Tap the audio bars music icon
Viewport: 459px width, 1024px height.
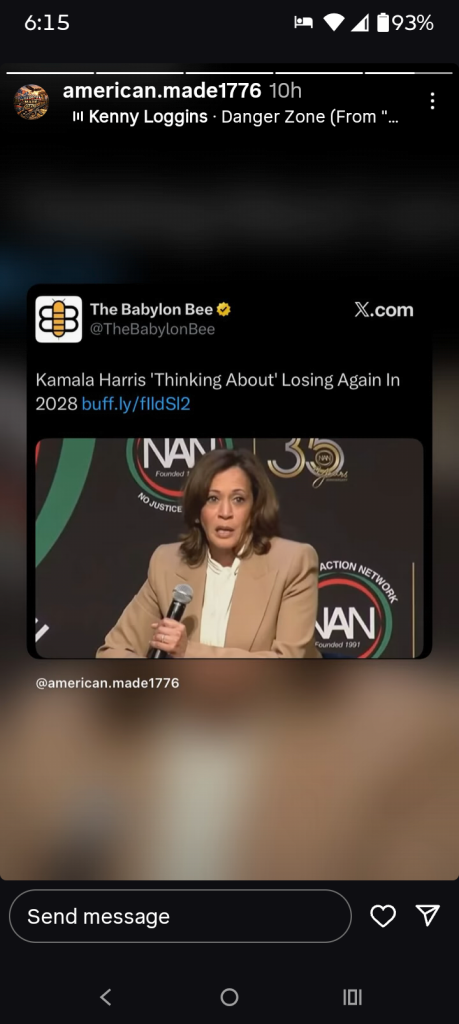click(78, 118)
